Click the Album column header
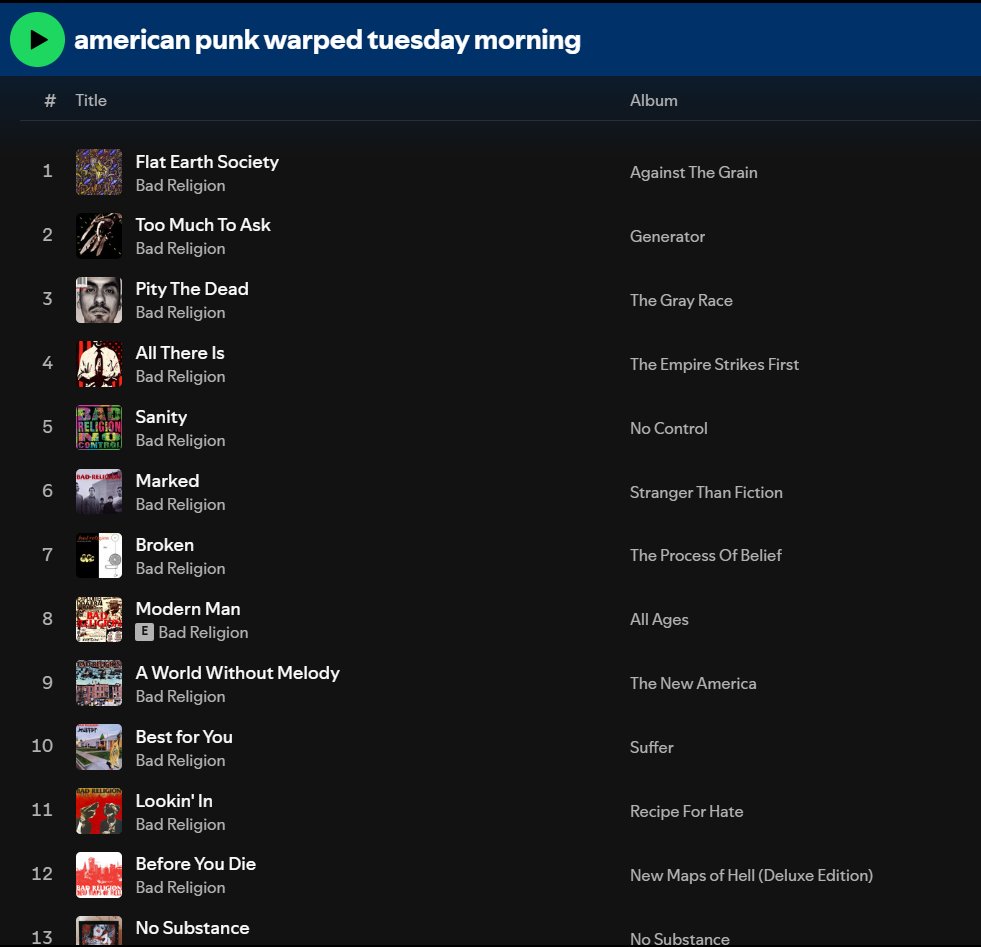981x947 pixels. (653, 101)
